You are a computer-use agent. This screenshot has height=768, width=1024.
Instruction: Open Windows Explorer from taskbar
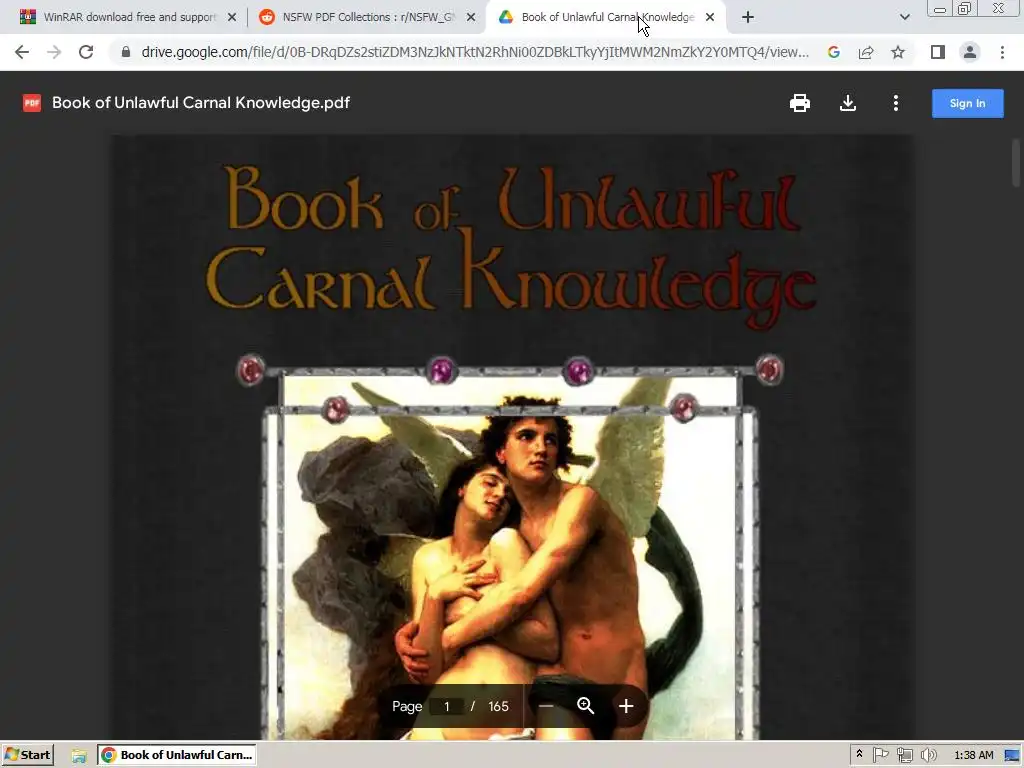(x=79, y=755)
